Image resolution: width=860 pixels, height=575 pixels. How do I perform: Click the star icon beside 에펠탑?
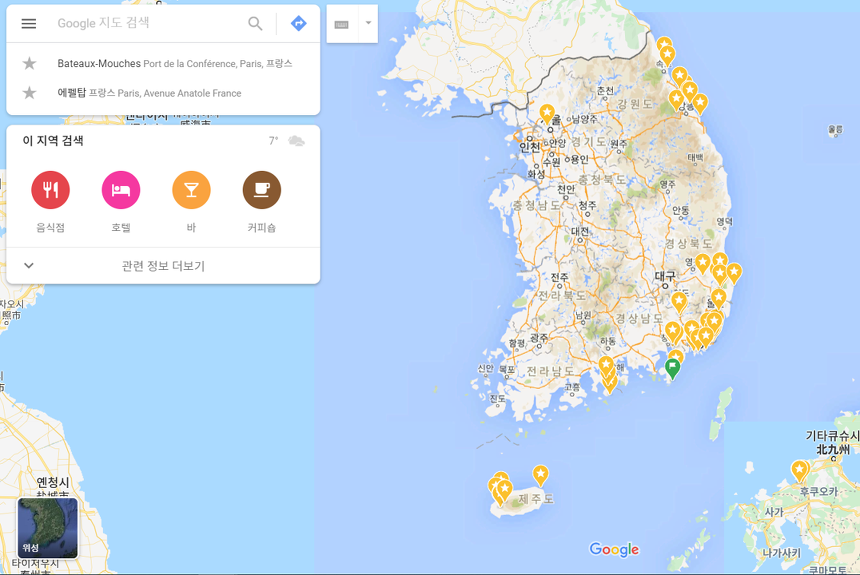[x=30, y=93]
